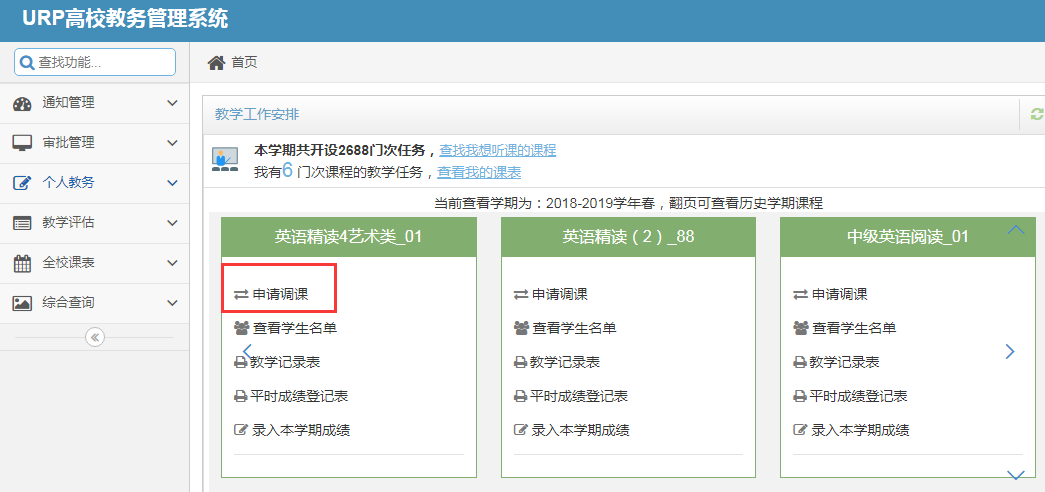Click the green refresh icon in 教学工作安排

pyautogui.click(x=1037, y=114)
